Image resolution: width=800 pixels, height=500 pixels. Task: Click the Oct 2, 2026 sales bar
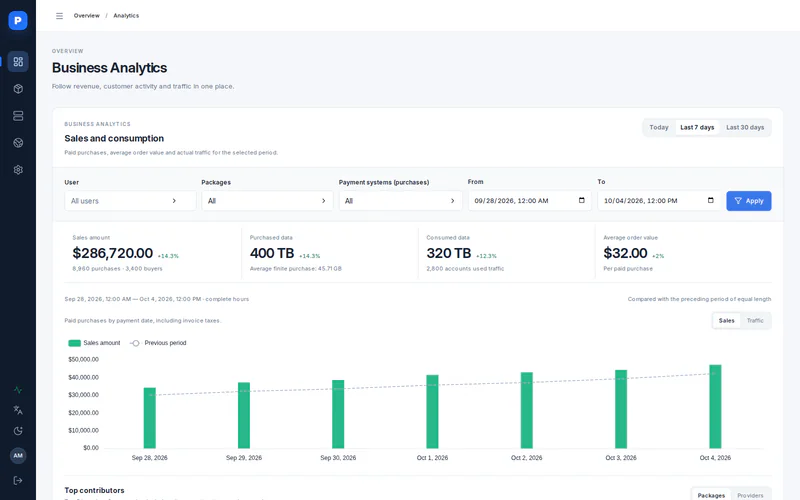pos(527,410)
